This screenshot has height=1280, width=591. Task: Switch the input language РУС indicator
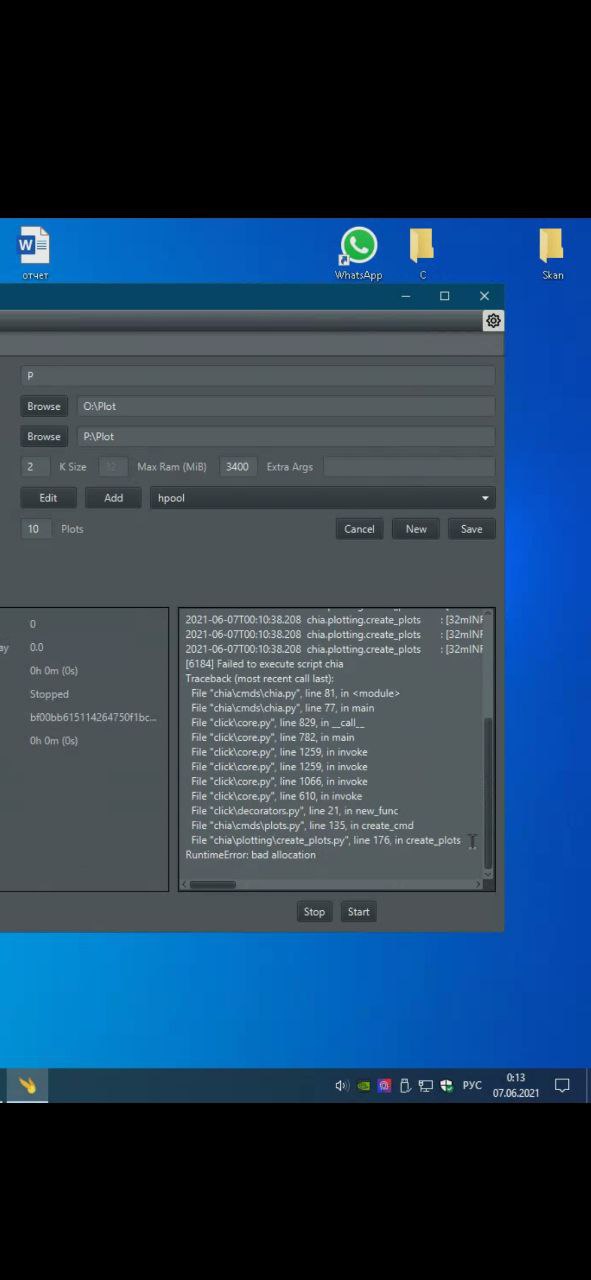pos(472,1086)
